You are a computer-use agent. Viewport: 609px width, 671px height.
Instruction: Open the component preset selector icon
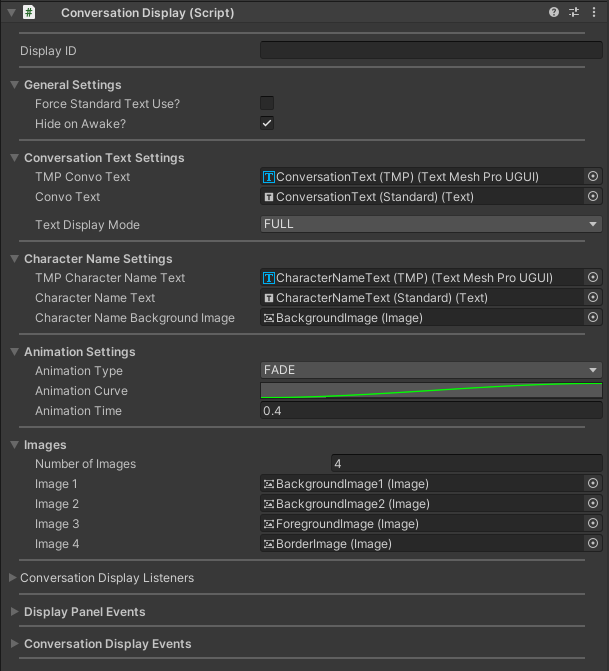pos(574,13)
